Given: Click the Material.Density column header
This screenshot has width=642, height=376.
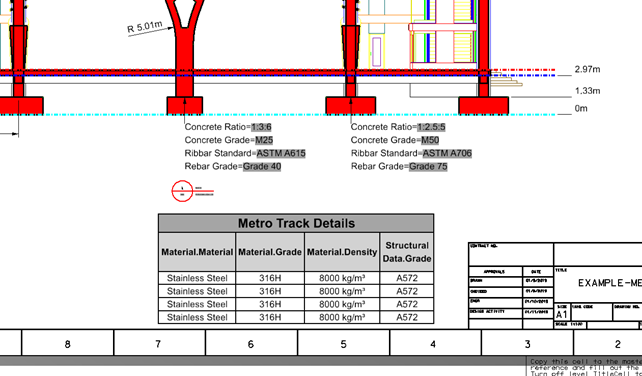Looking at the screenshot, I should (x=342, y=252).
